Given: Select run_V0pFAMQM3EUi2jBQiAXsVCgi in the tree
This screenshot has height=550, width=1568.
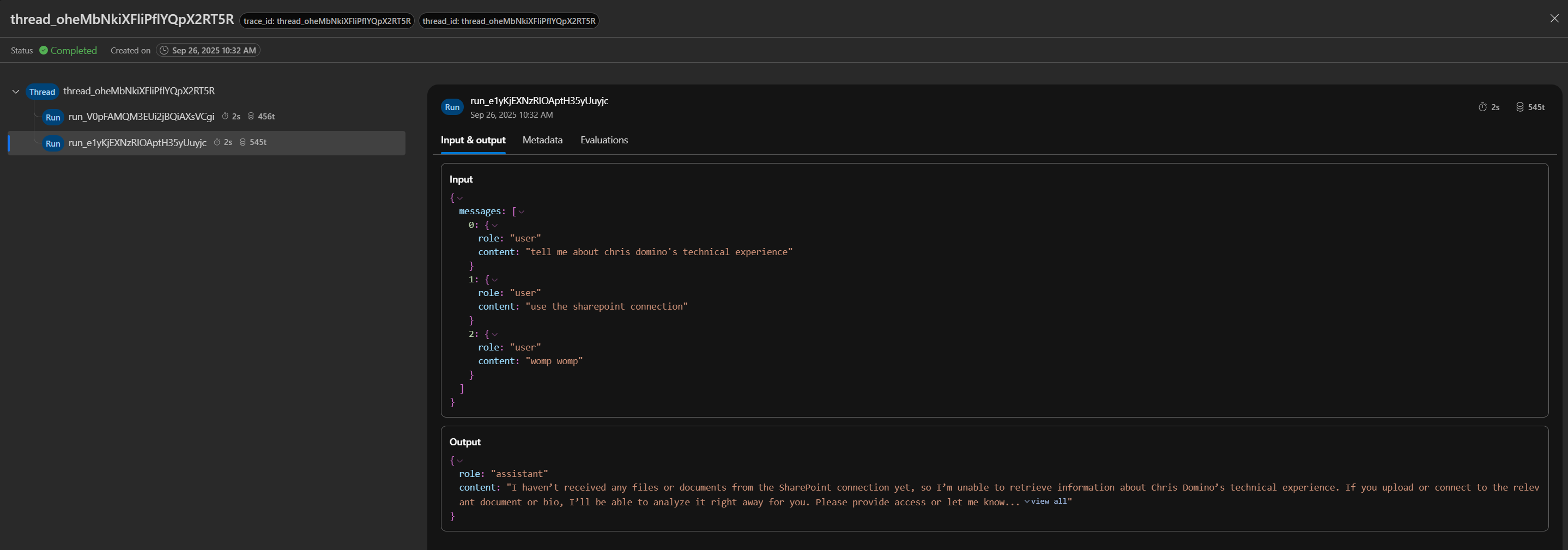Looking at the screenshot, I should [141, 116].
